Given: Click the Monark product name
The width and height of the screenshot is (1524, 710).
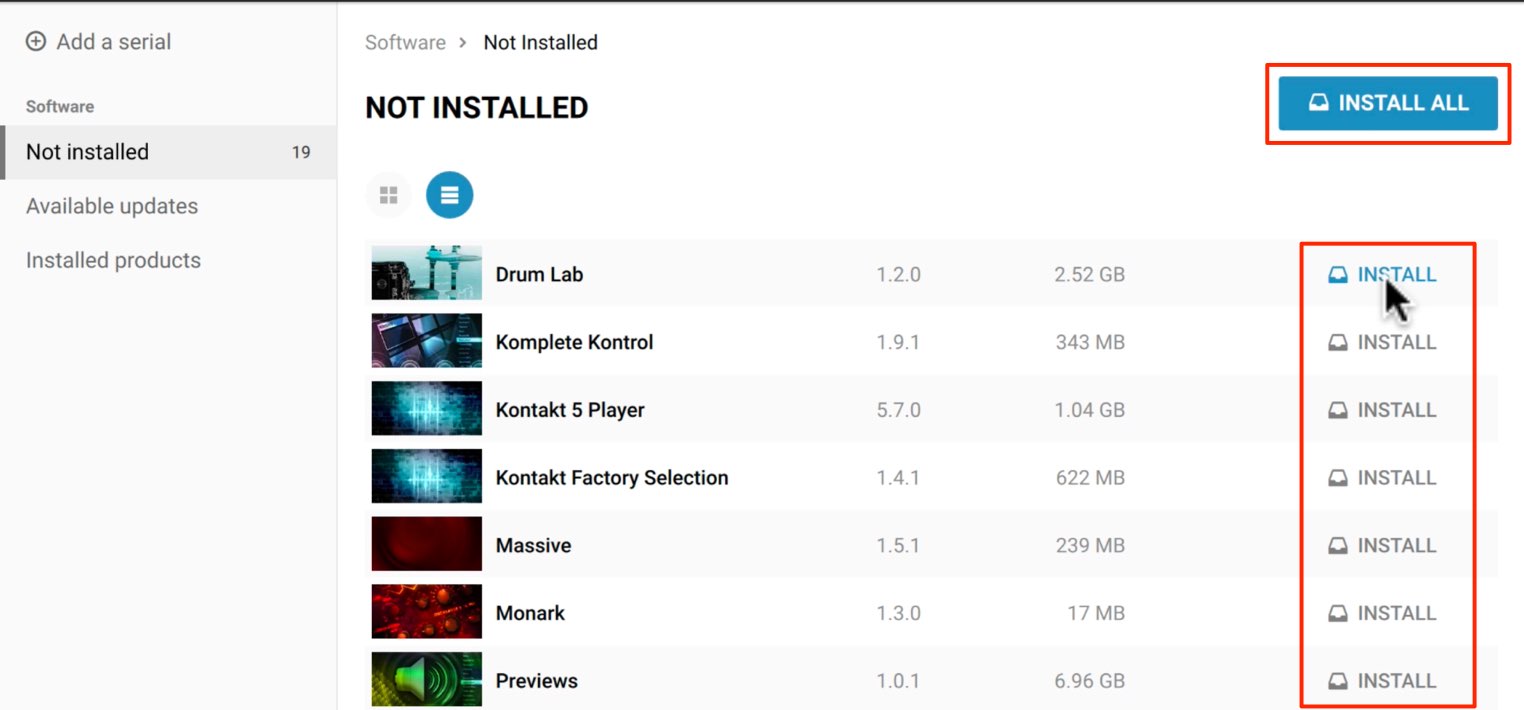Looking at the screenshot, I should pyautogui.click(x=530, y=613).
